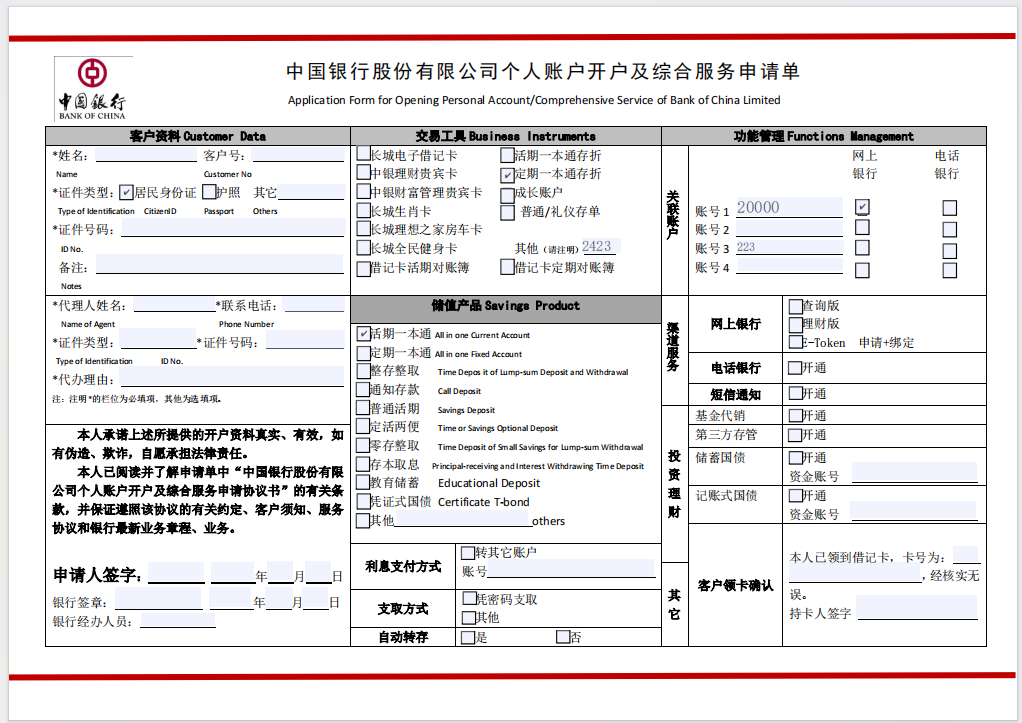Check the 转其它账户 checkbox
This screenshot has height=723, width=1022.
[x=468, y=553]
